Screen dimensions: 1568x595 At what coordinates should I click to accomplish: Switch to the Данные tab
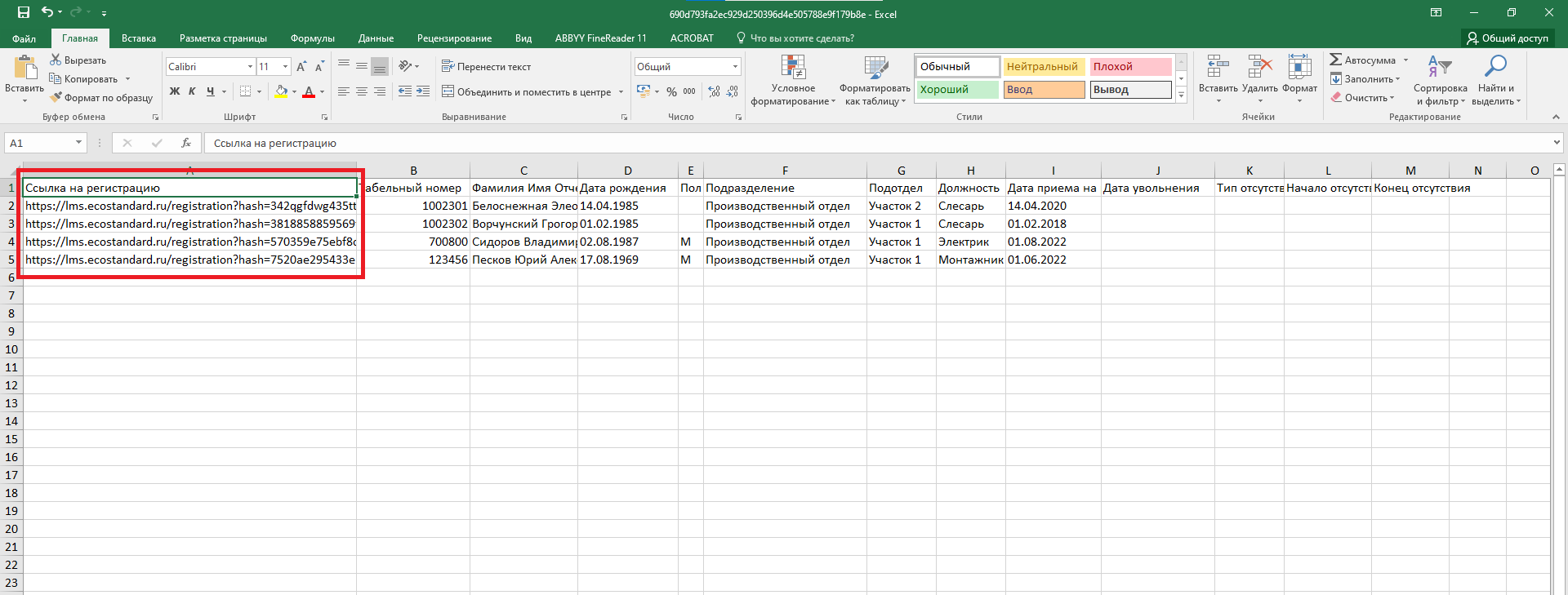point(376,38)
